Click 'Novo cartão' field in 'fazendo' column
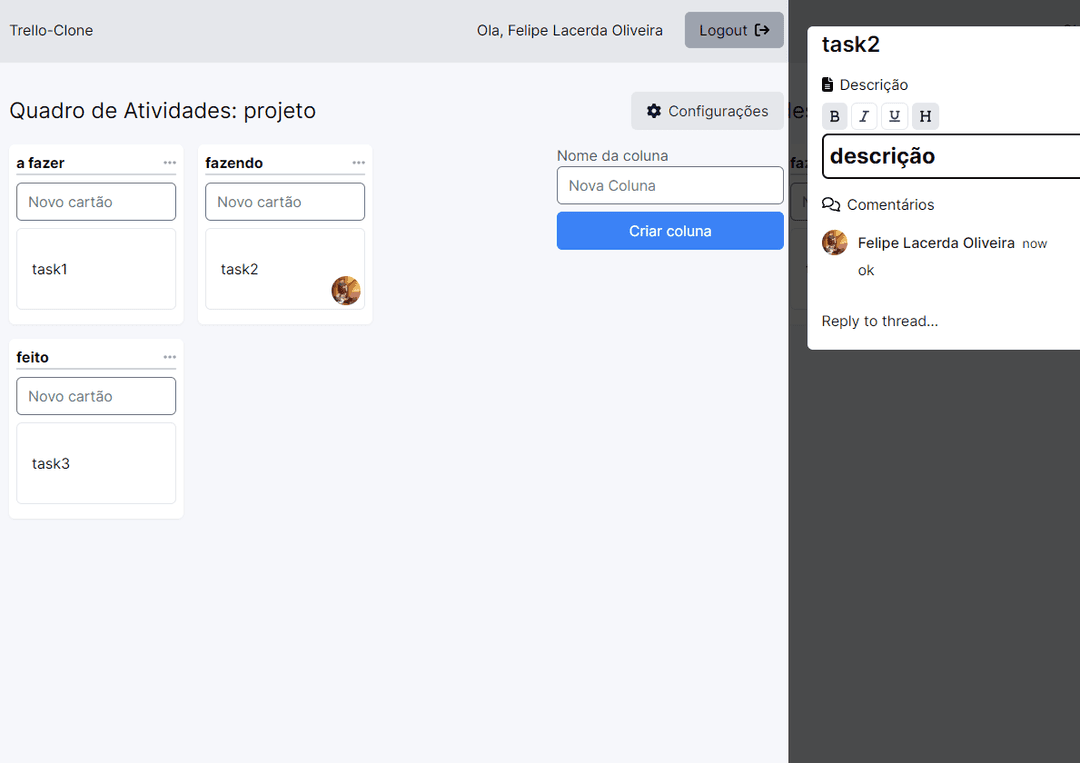This screenshot has width=1080, height=763. pyautogui.click(x=285, y=202)
